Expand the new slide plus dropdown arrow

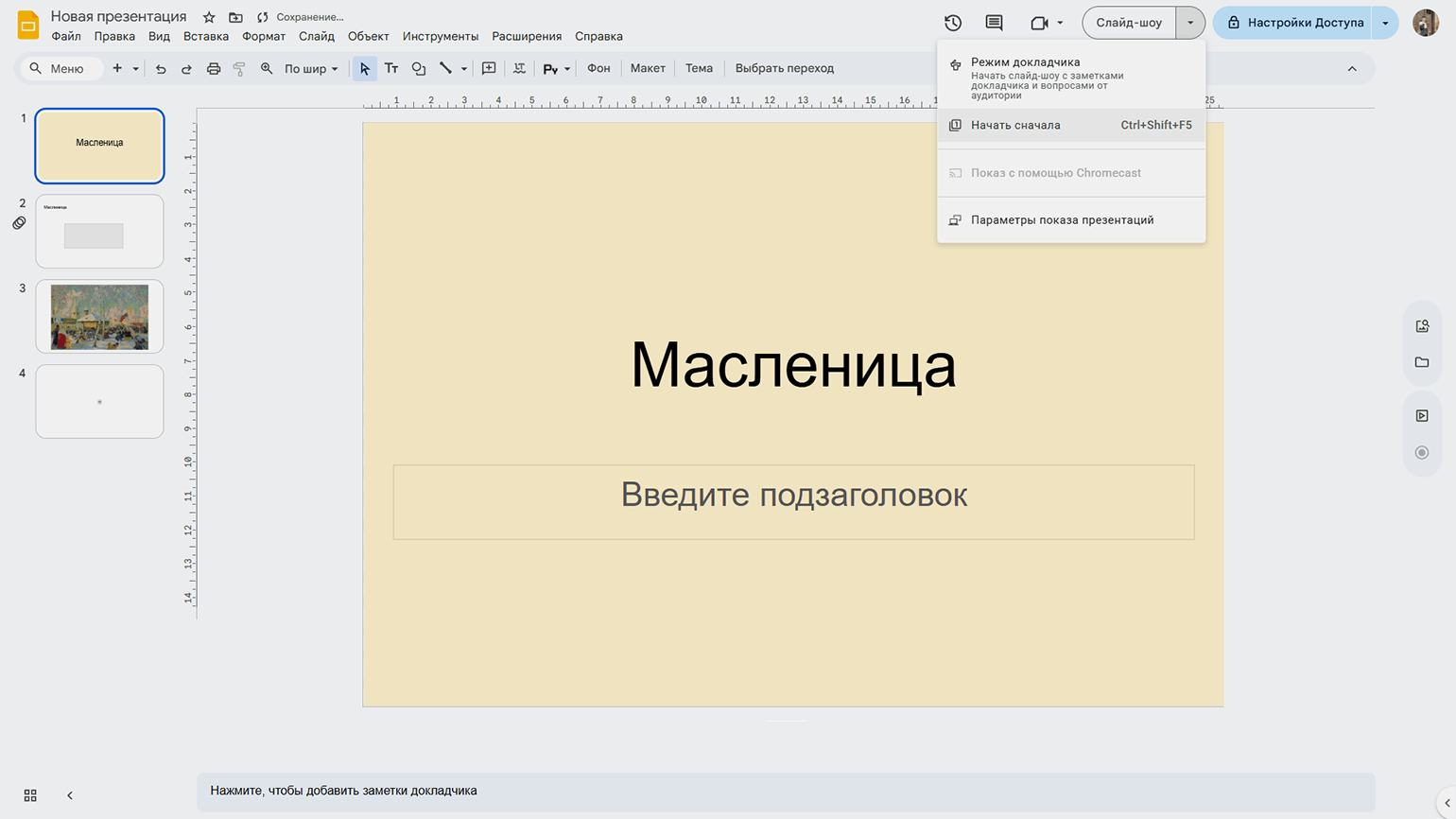click(135, 68)
